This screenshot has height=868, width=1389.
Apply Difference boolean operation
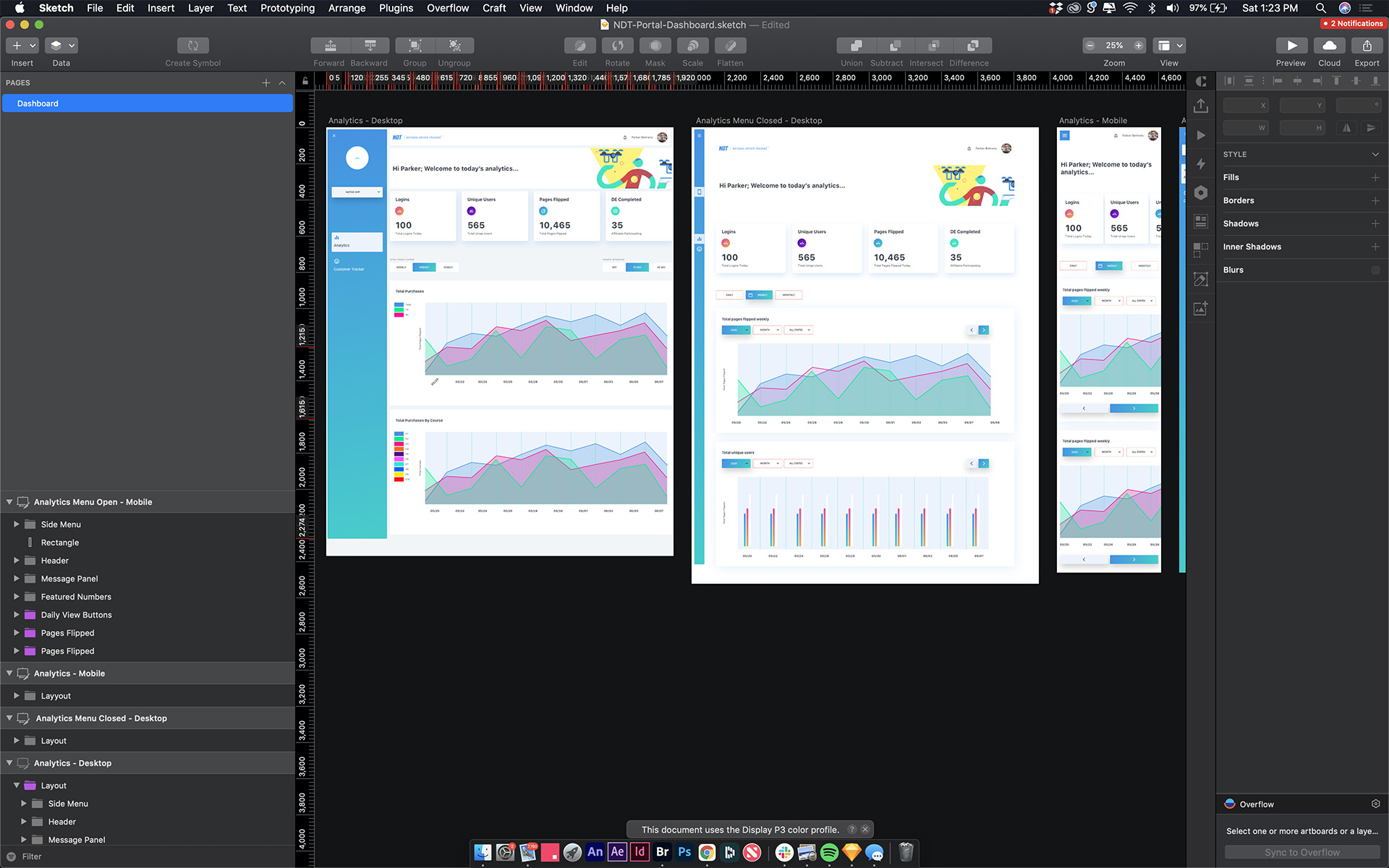click(x=973, y=46)
